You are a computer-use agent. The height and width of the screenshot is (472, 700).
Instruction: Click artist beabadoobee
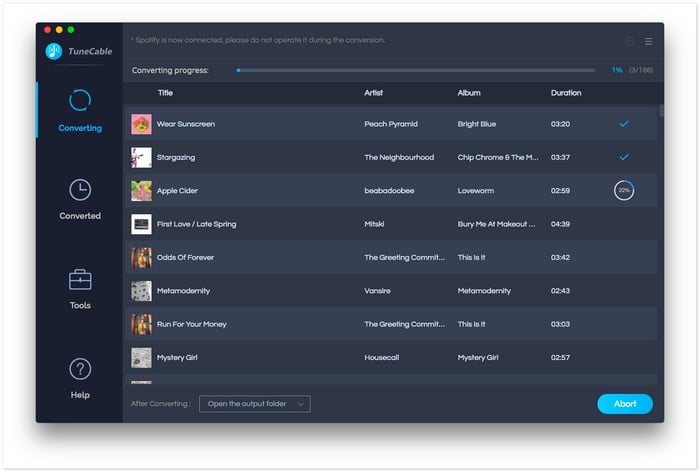point(389,191)
